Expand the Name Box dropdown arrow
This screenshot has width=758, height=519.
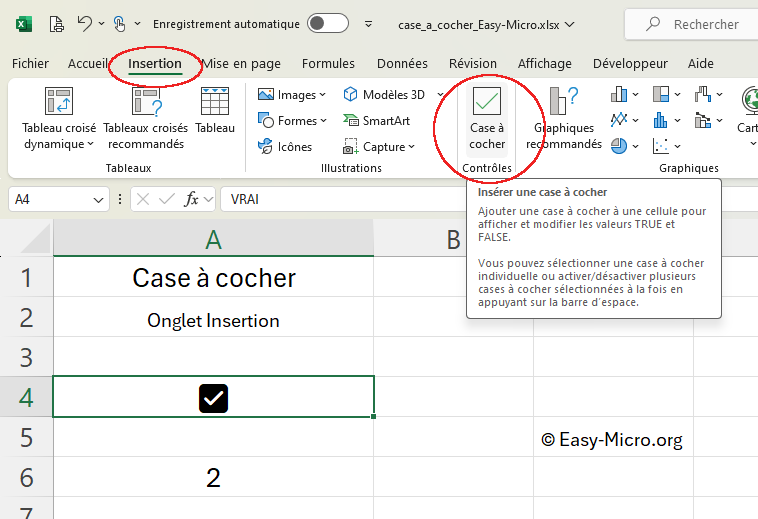[x=98, y=200]
